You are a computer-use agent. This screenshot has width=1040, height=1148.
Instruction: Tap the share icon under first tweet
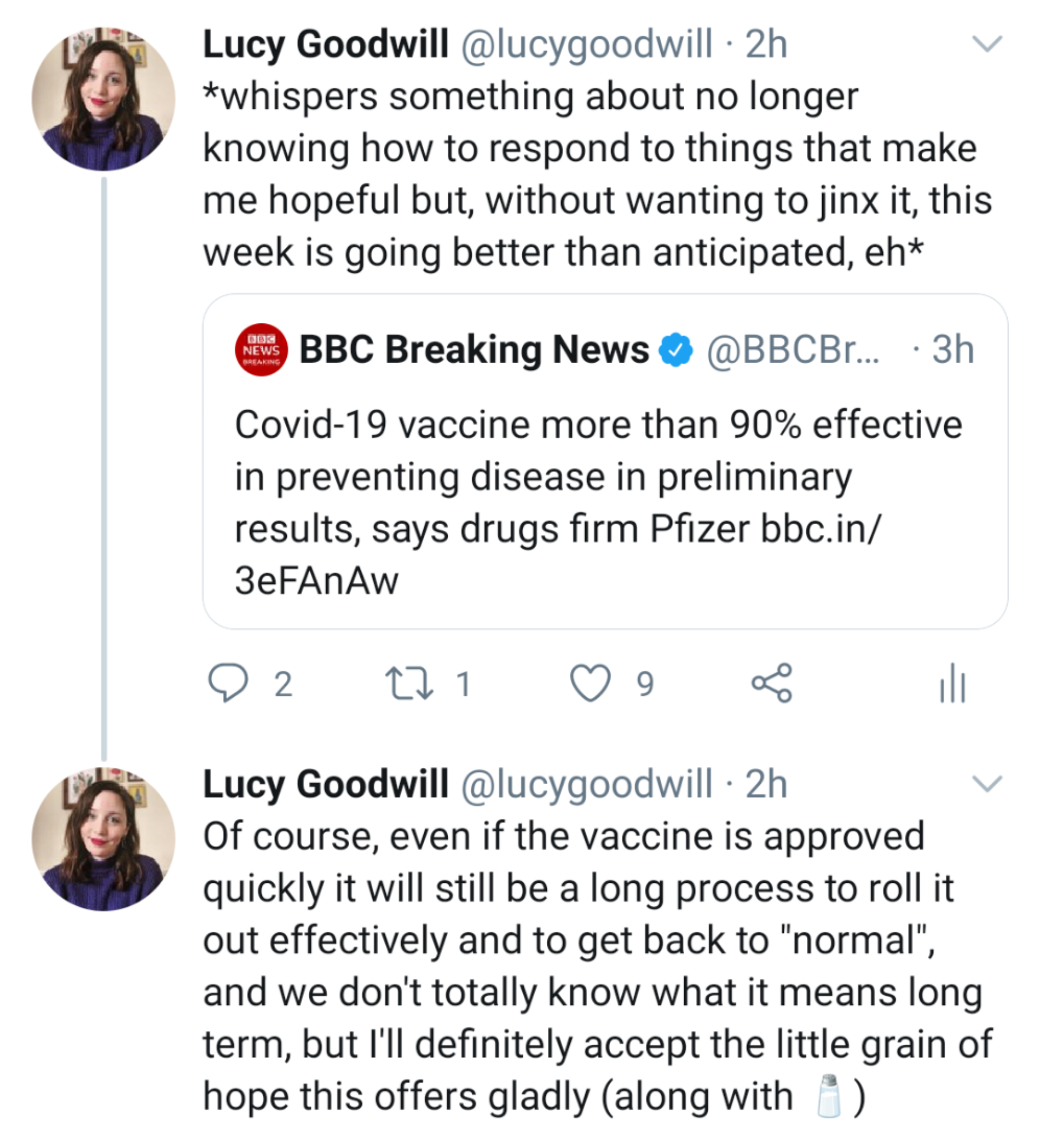tap(772, 683)
